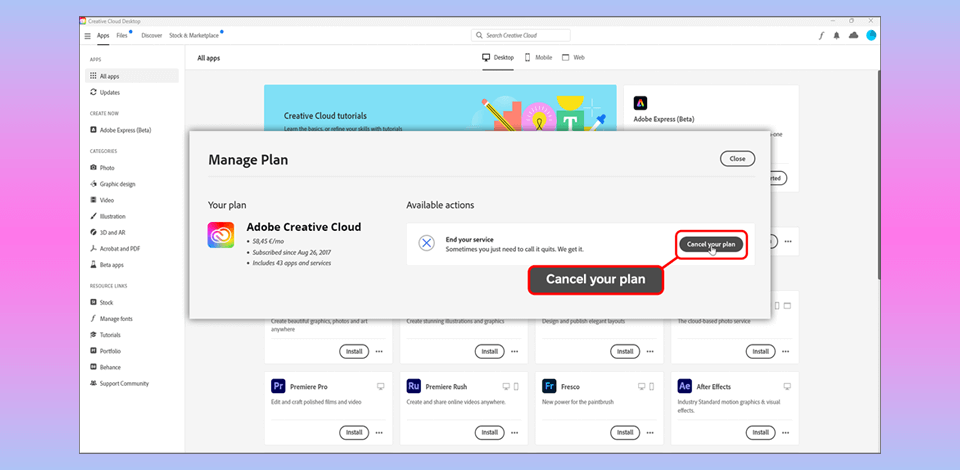960x470 pixels.
Task: Open more options on the 'Design and publish' card
Action: (650, 352)
